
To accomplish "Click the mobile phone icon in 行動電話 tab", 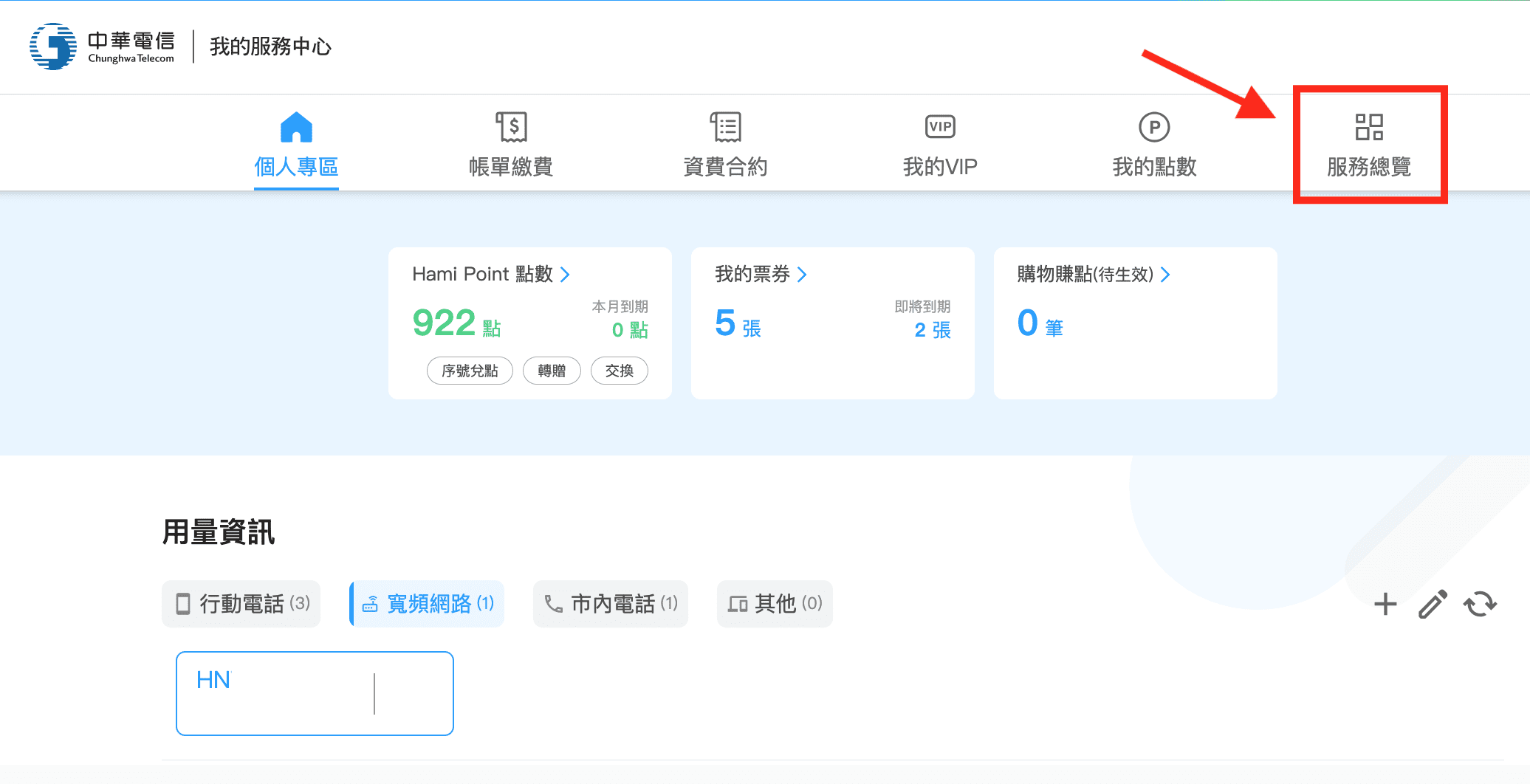I will click(183, 604).
